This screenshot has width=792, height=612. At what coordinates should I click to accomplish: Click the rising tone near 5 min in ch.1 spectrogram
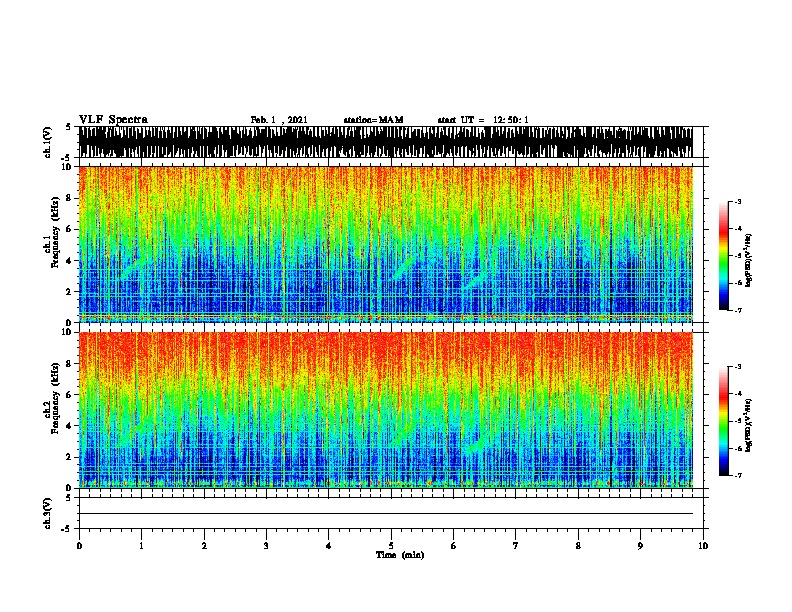click(x=405, y=266)
